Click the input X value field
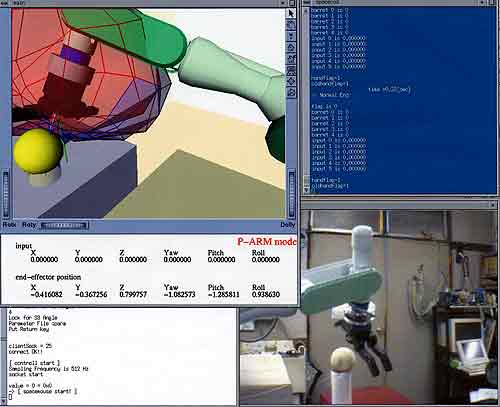500x407 pixels. tap(44, 259)
